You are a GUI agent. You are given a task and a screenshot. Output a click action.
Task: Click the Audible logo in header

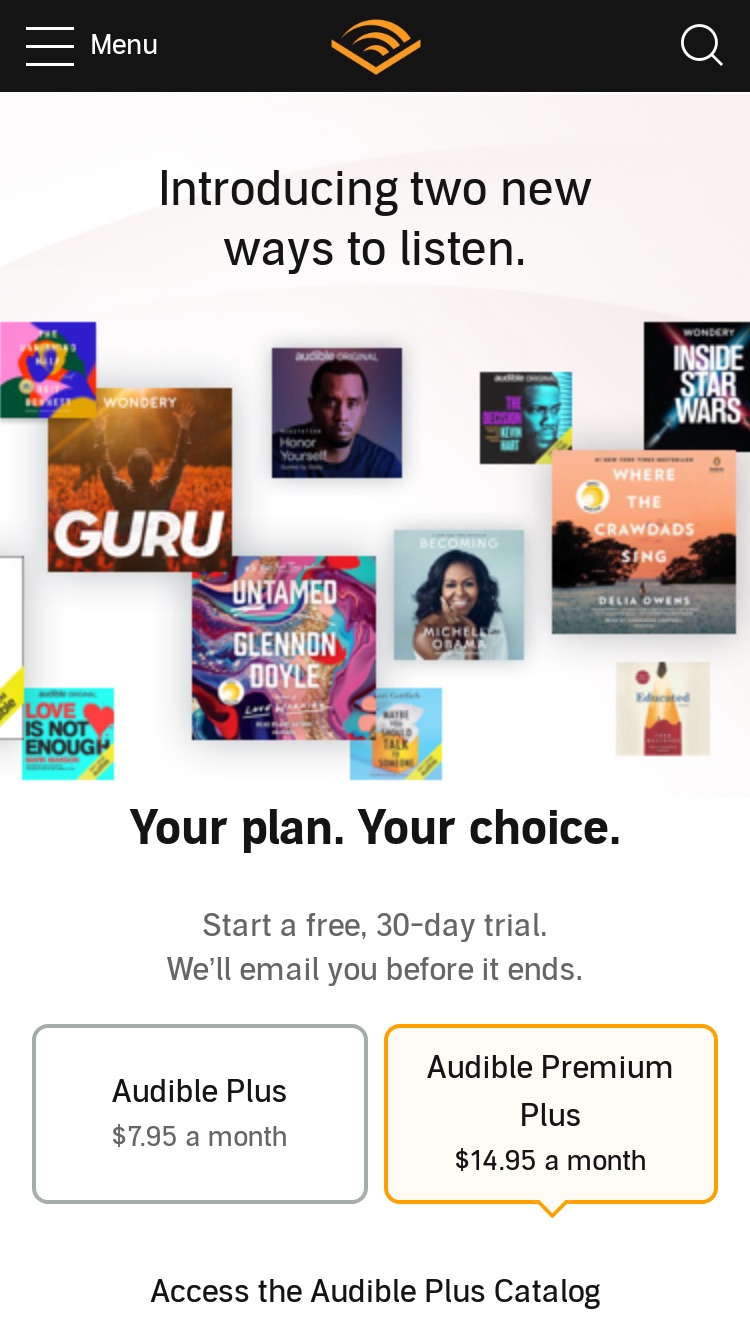click(375, 46)
